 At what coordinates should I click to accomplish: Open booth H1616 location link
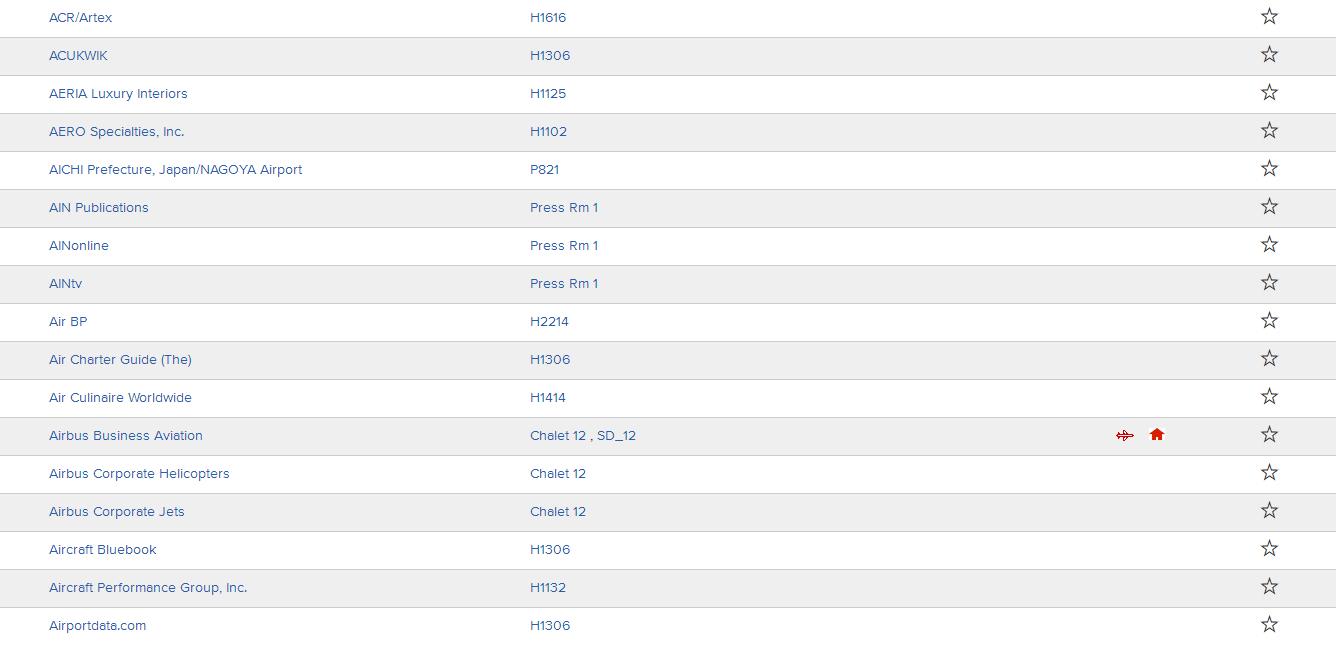pos(548,17)
